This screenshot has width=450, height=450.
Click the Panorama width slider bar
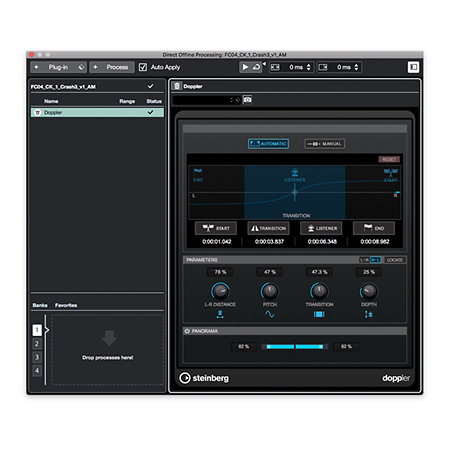pyautogui.click(x=295, y=347)
